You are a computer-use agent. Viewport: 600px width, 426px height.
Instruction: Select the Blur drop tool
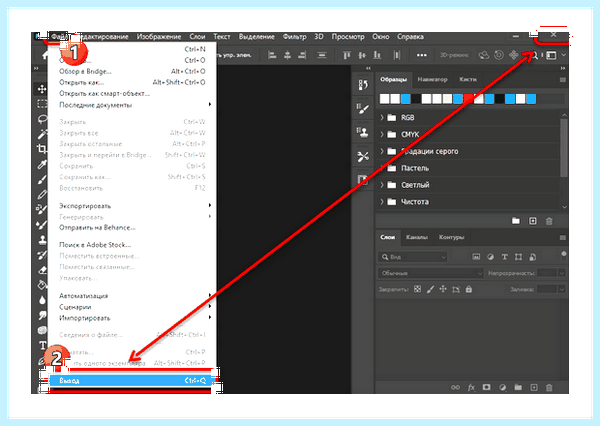click(42, 300)
